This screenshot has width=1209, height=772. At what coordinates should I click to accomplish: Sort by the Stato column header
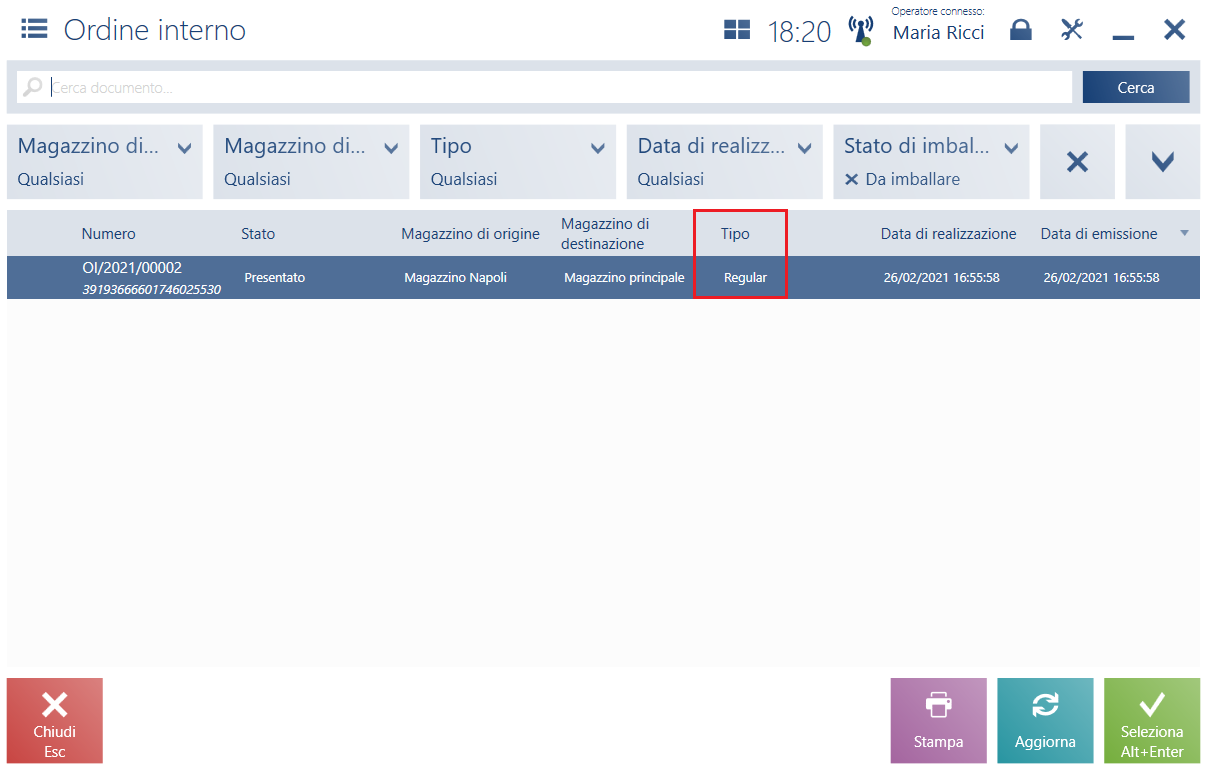pyautogui.click(x=258, y=234)
